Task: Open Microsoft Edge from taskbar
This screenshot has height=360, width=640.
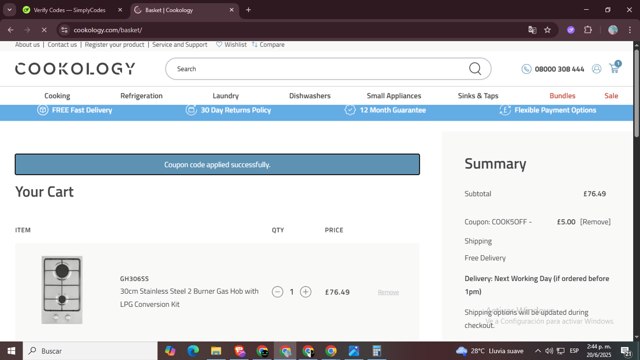Action: (193, 351)
